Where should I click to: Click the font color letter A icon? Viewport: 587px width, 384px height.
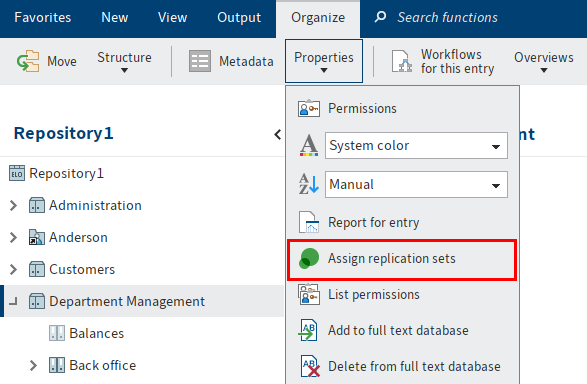tap(309, 145)
